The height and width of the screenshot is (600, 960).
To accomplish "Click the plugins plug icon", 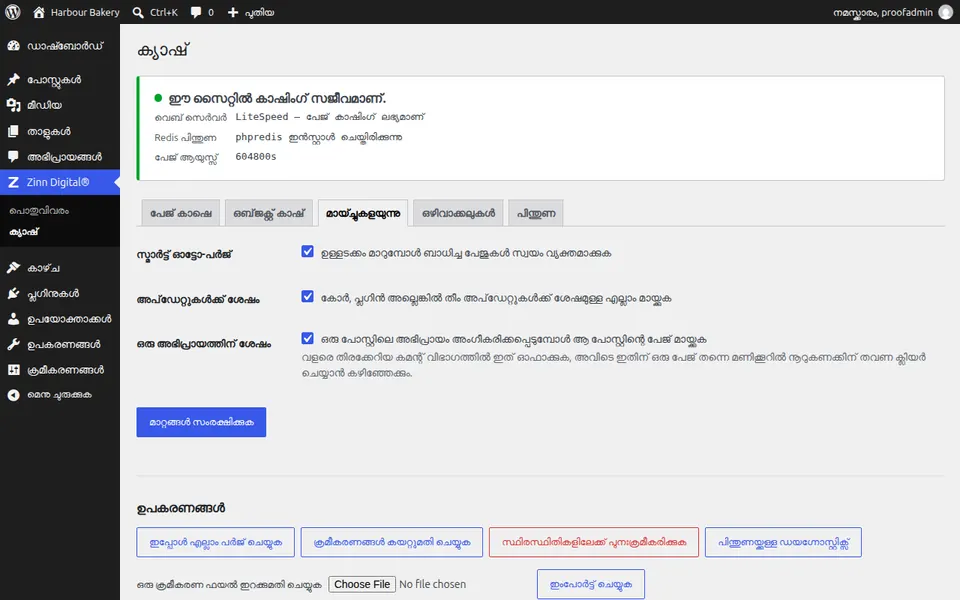I will pyautogui.click(x=13, y=293).
